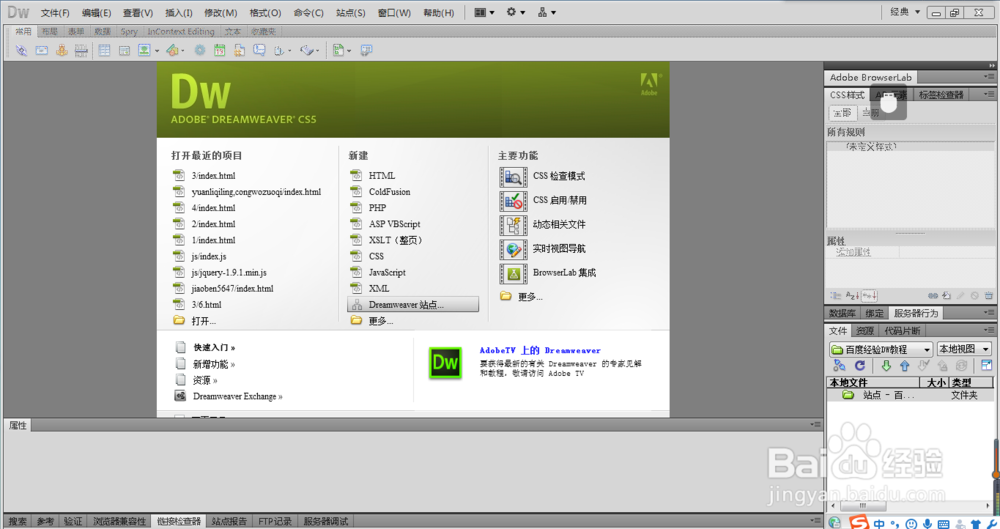Toggle Show List View (Az) in CSS panel

pos(853,295)
